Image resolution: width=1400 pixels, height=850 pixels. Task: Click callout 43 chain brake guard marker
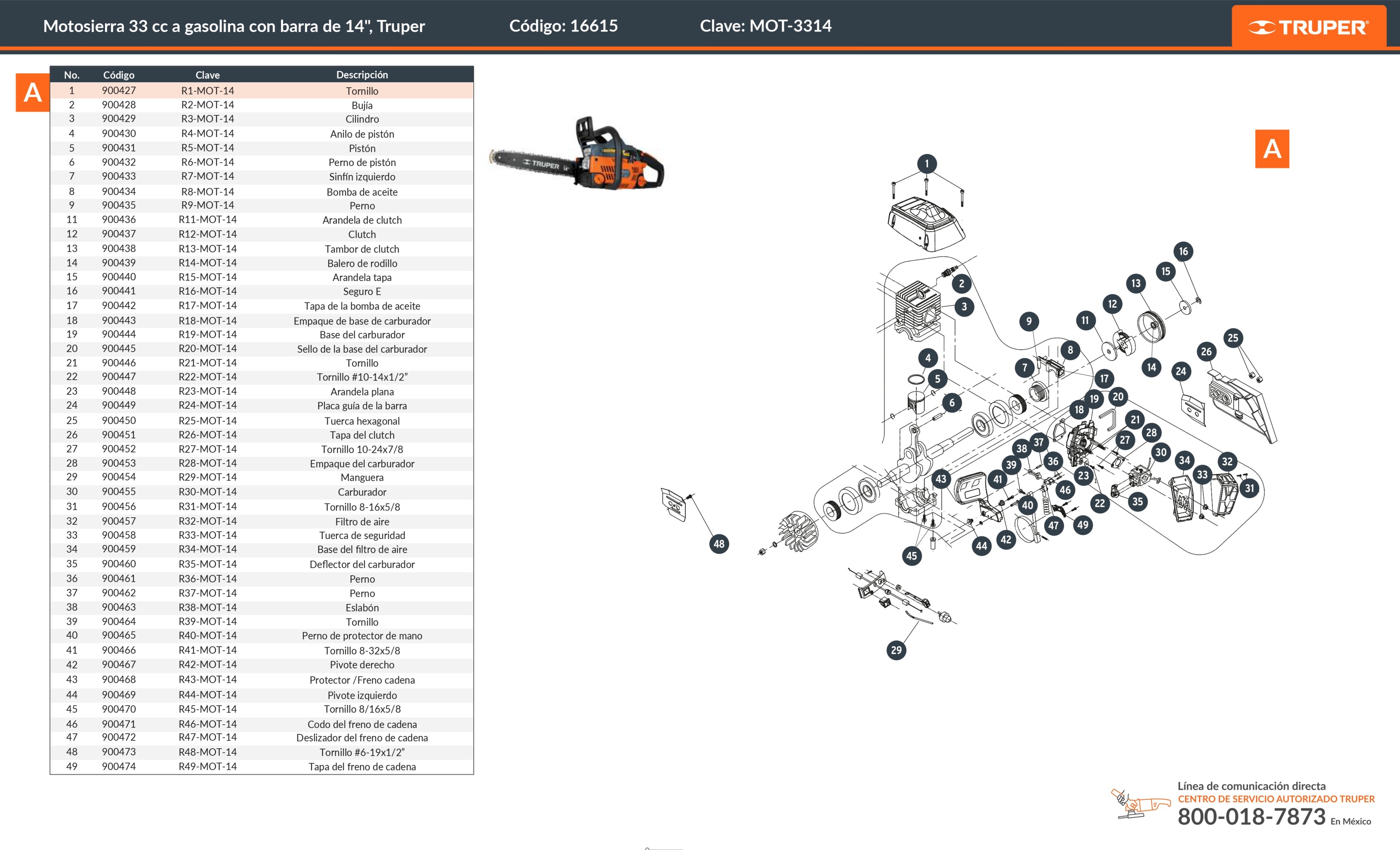pyautogui.click(x=941, y=479)
